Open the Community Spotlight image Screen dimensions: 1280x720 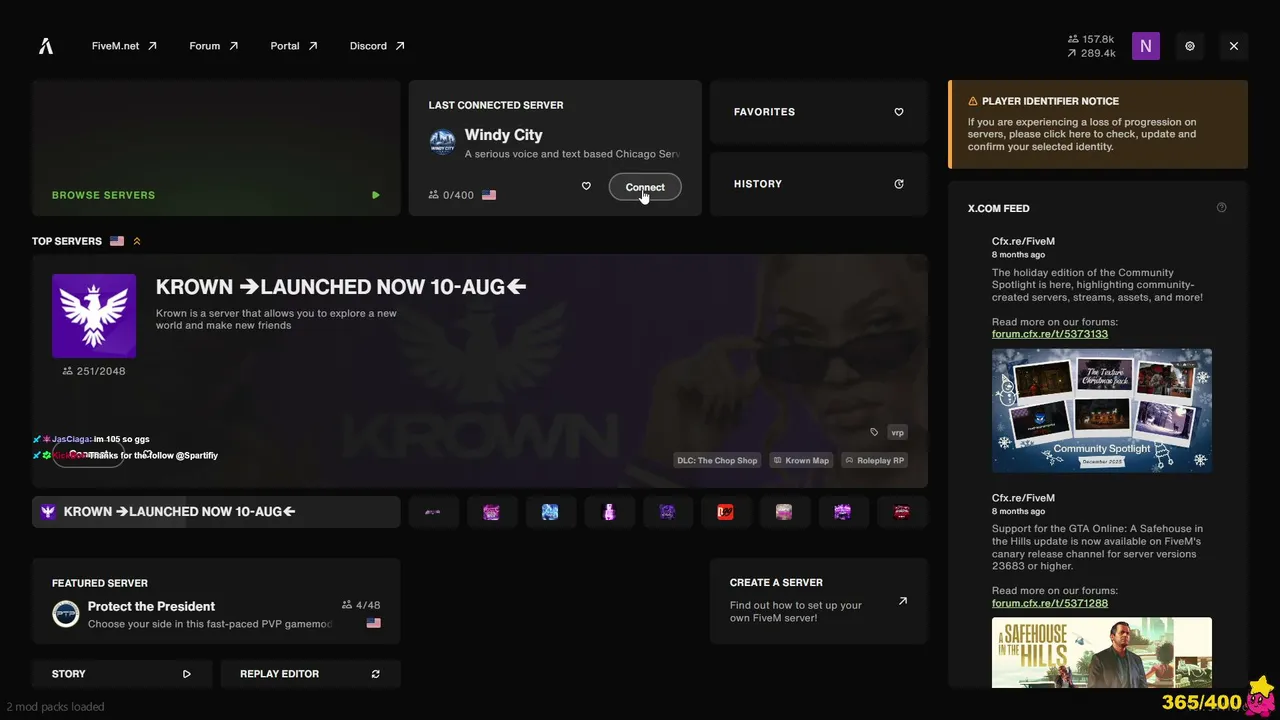click(x=1102, y=410)
